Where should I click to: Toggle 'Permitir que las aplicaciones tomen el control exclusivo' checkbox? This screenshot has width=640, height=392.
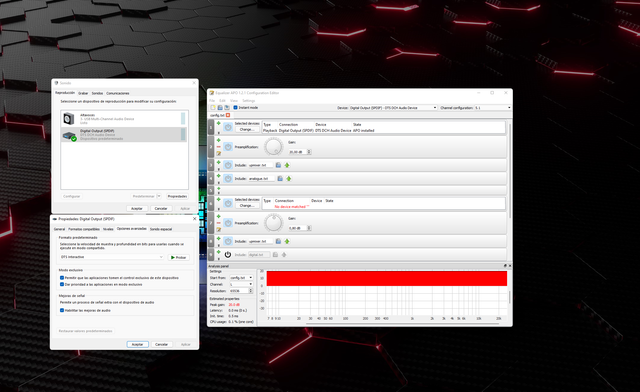[62, 278]
